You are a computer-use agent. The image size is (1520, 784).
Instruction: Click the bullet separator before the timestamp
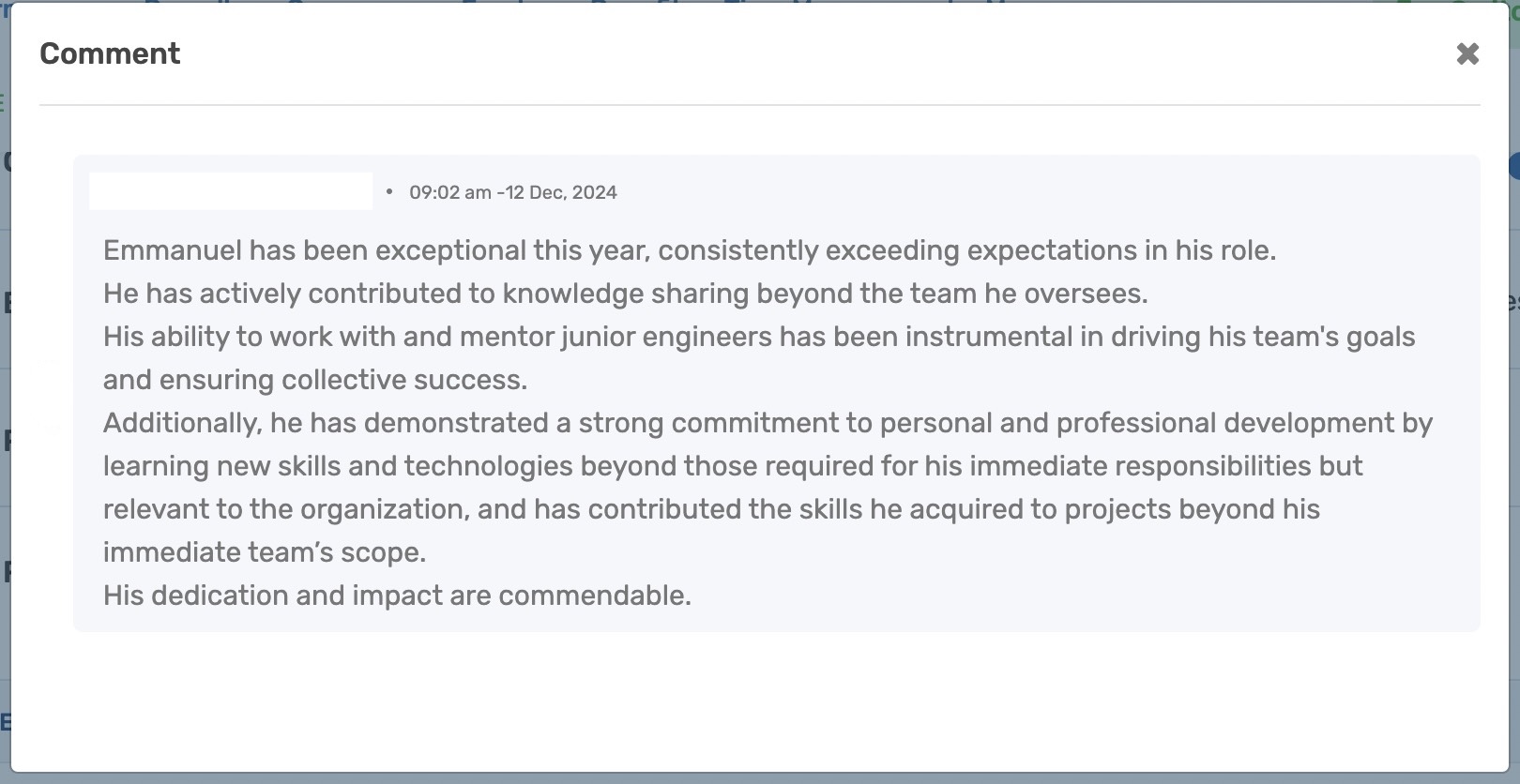pyautogui.click(x=388, y=193)
